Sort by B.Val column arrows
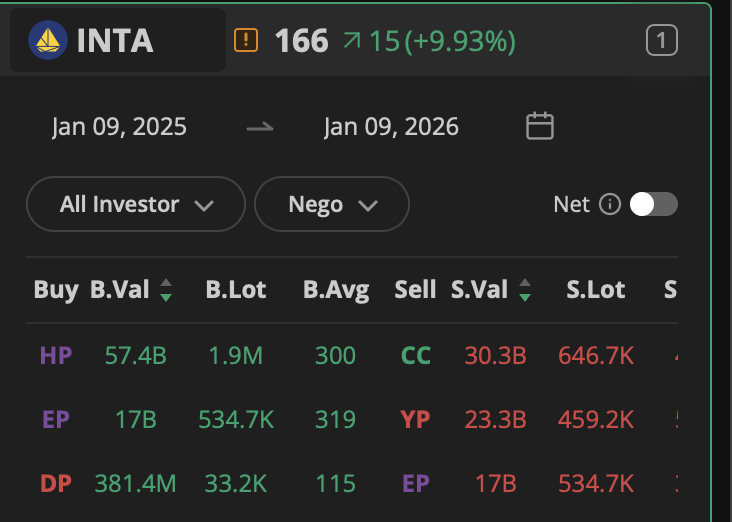Viewport: 732px width, 522px height. pos(166,290)
